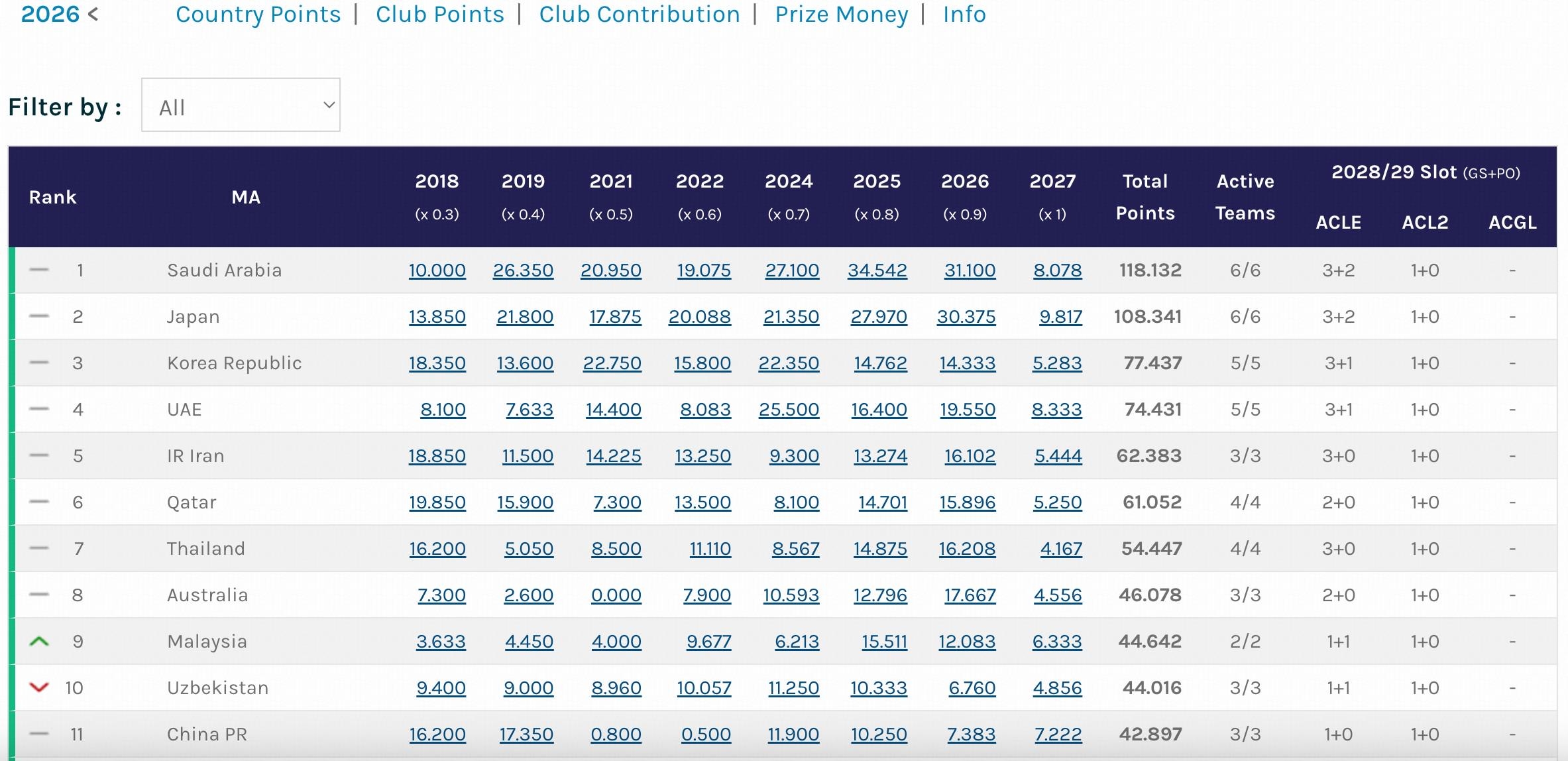Click the green up arrow beside Malaysia

[x=39, y=641]
